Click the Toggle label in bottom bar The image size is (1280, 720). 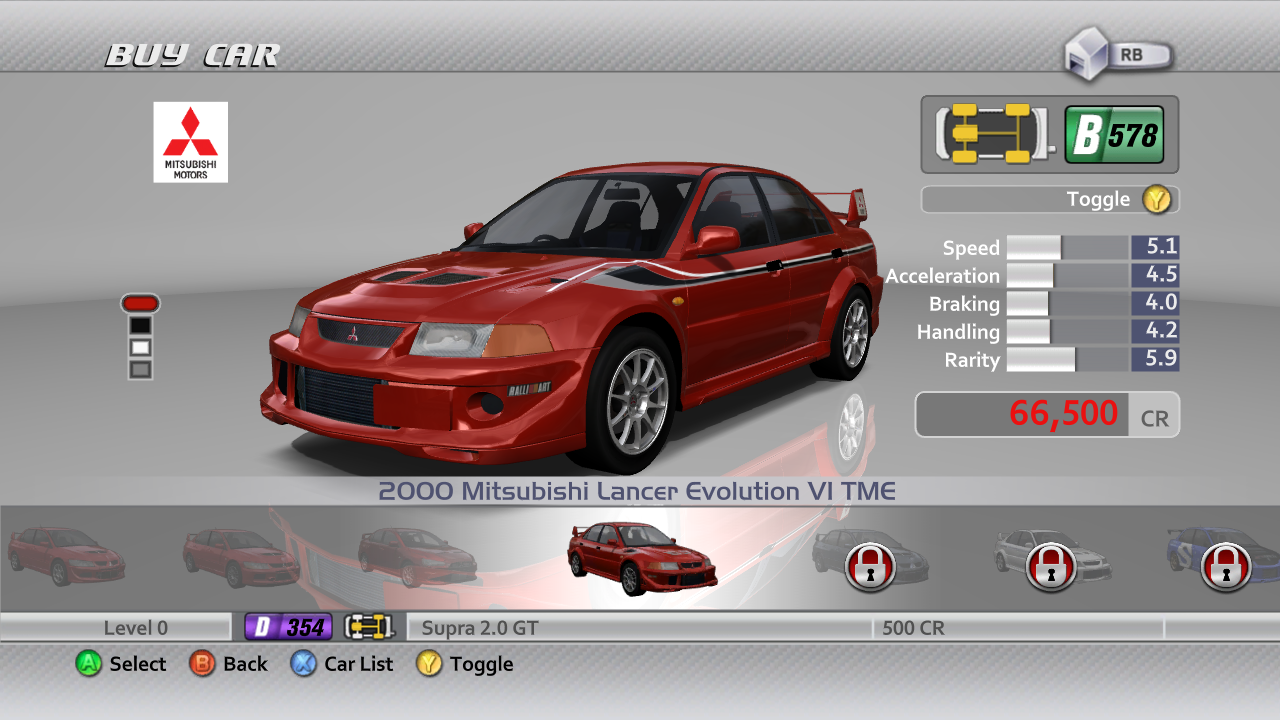pyautogui.click(x=482, y=664)
